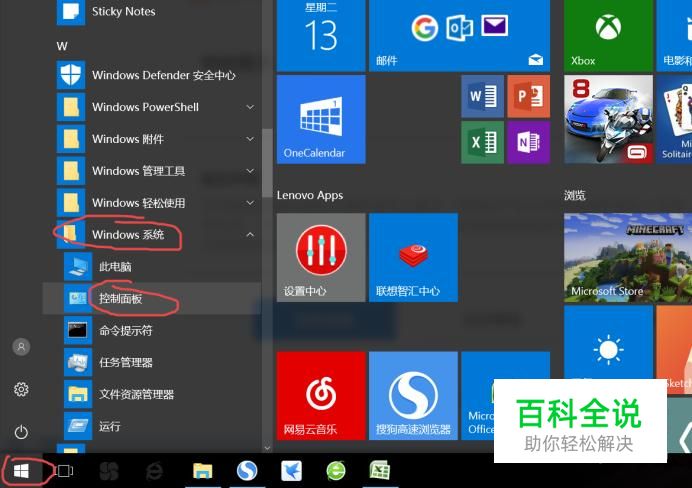Open the 设置中心 tile
Screen dimensions: 692x488
321,258
